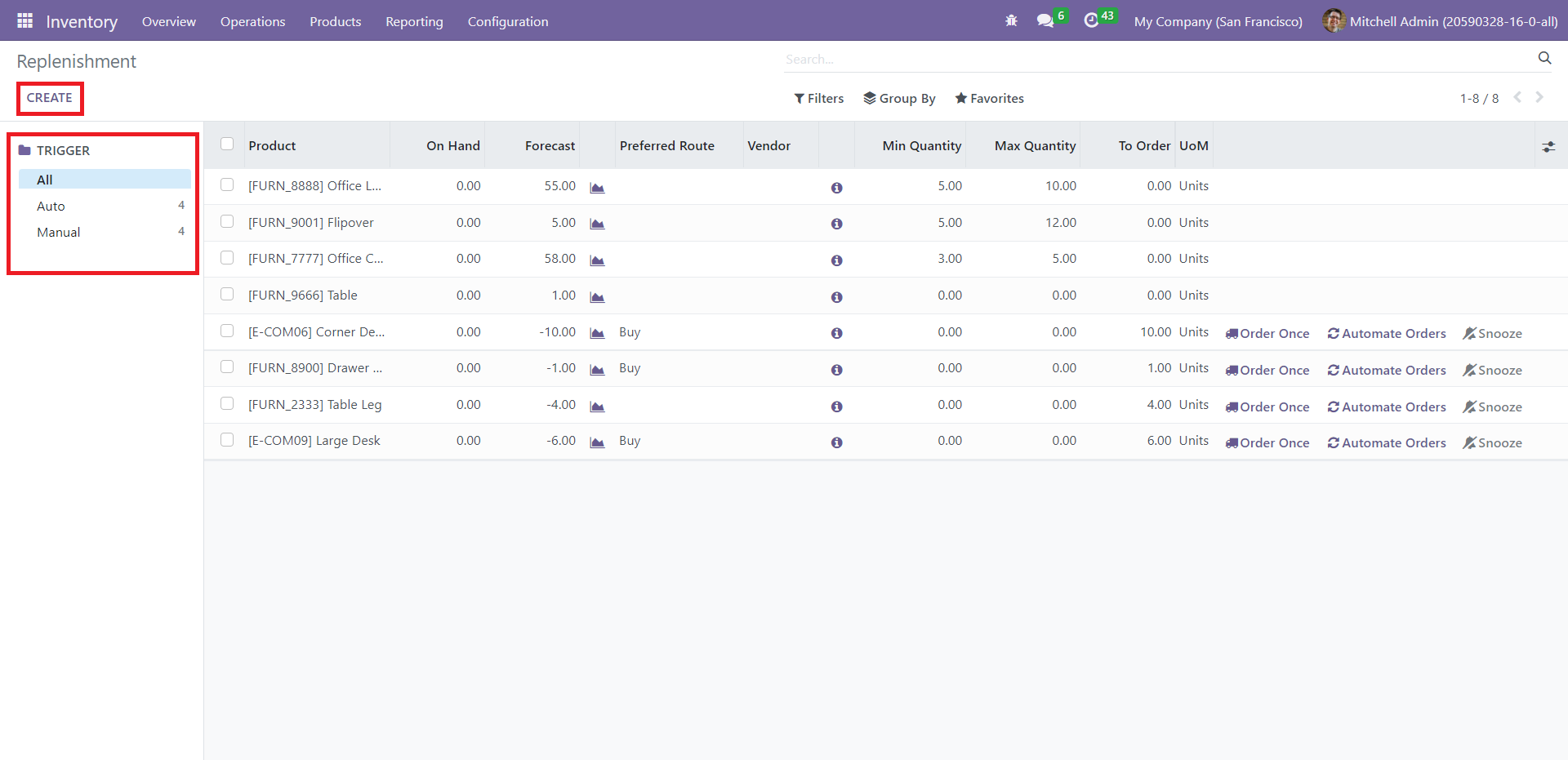The image size is (1568, 760).
Task: Check the Flipover row checkbox
Action: (227, 221)
